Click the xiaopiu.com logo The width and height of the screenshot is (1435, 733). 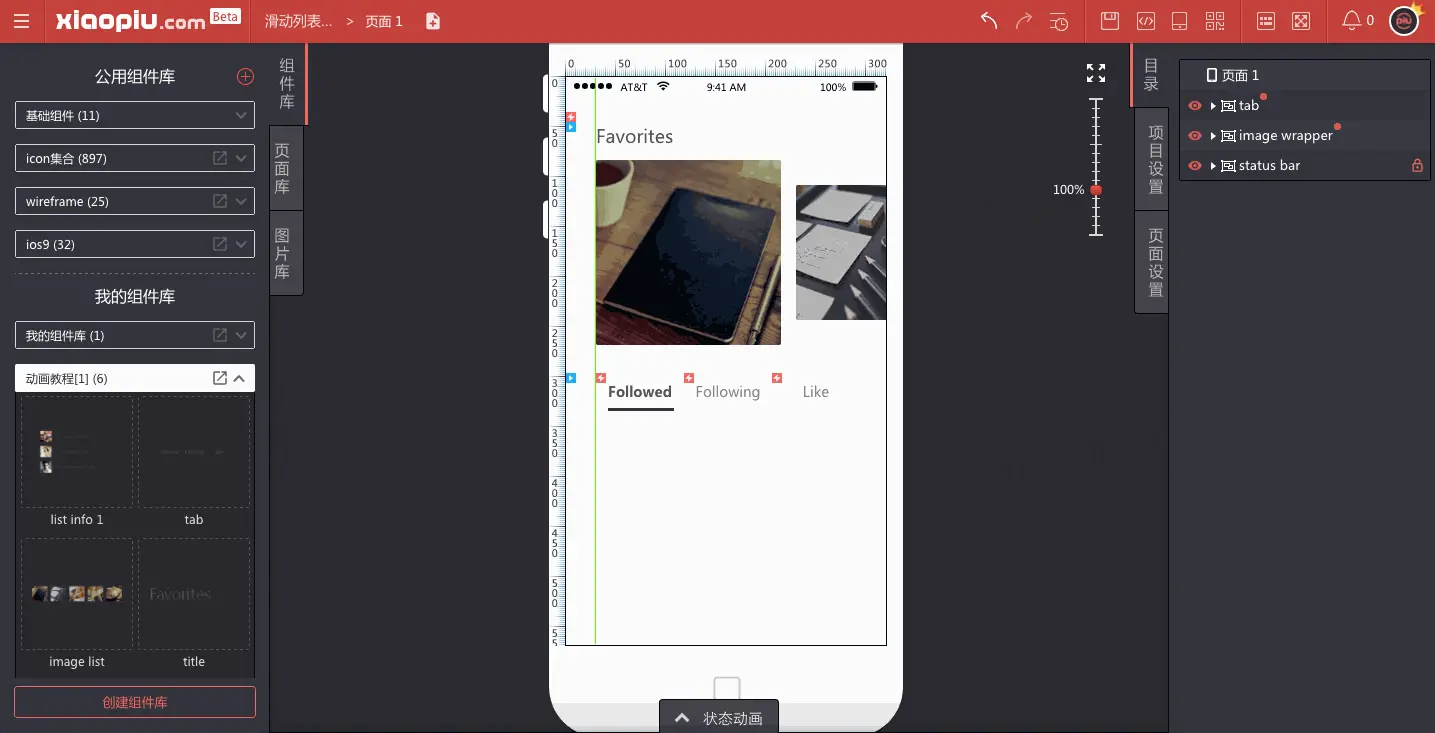pos(131,21)
